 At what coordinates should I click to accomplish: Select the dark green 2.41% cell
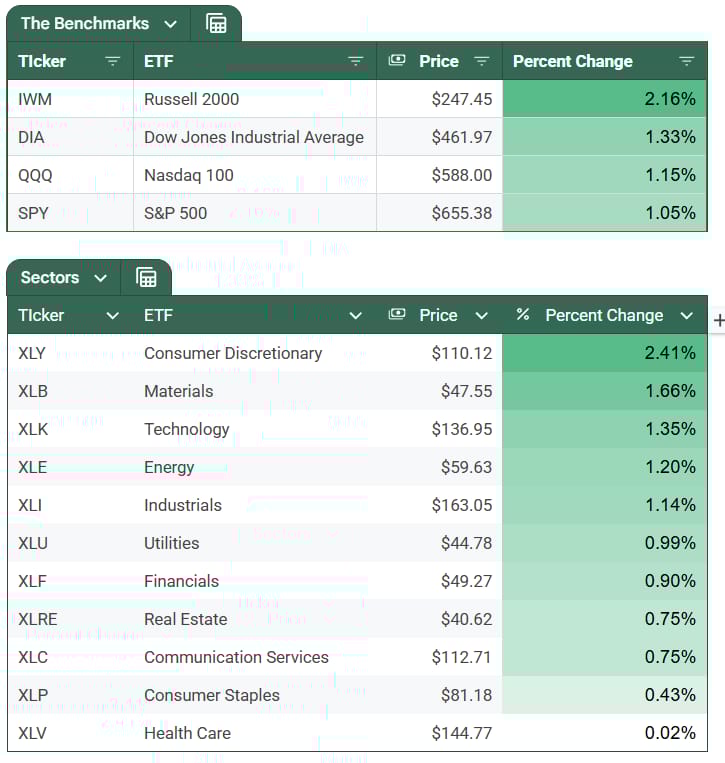604,353
